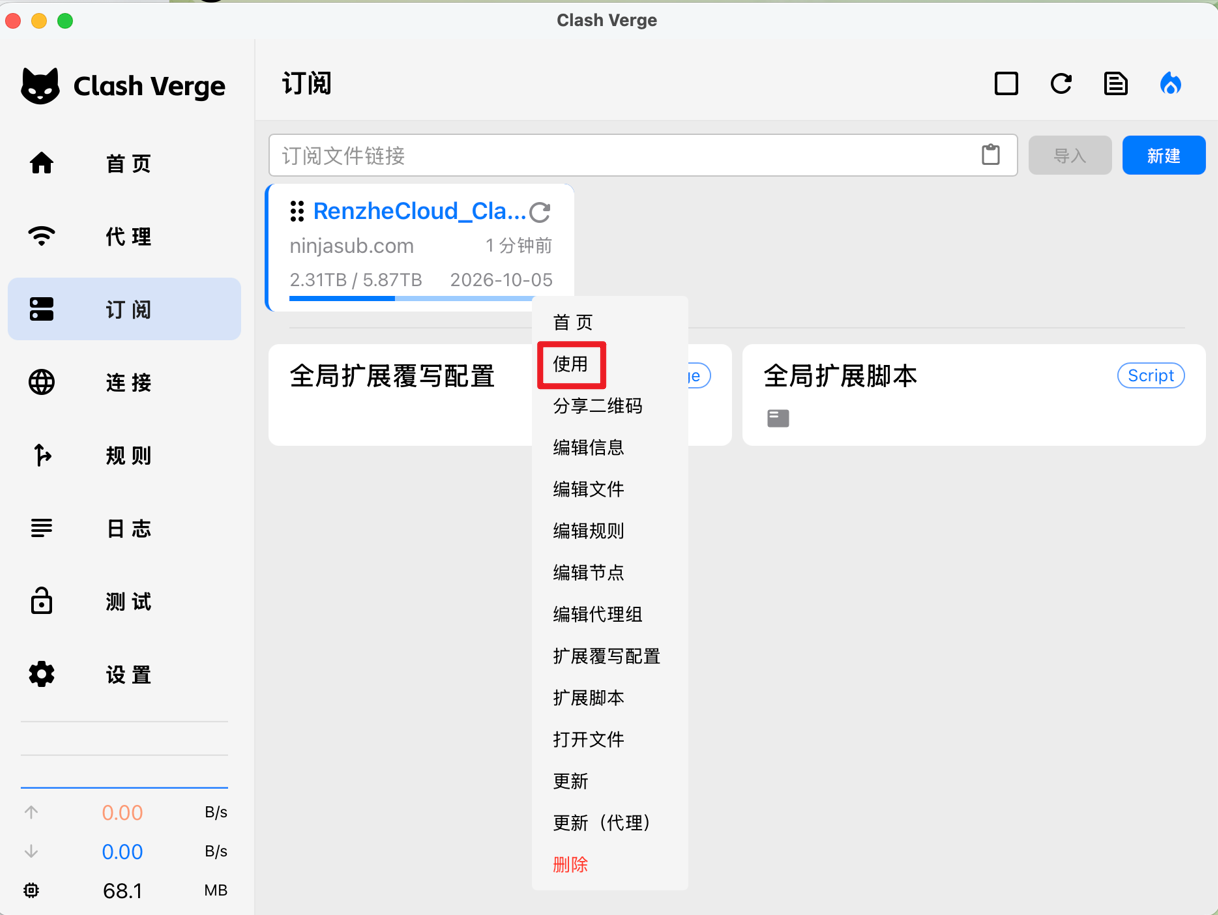Select 扩展脚本 from context menu
Screen dimensions: 1218x915
[x=610, y=698]
